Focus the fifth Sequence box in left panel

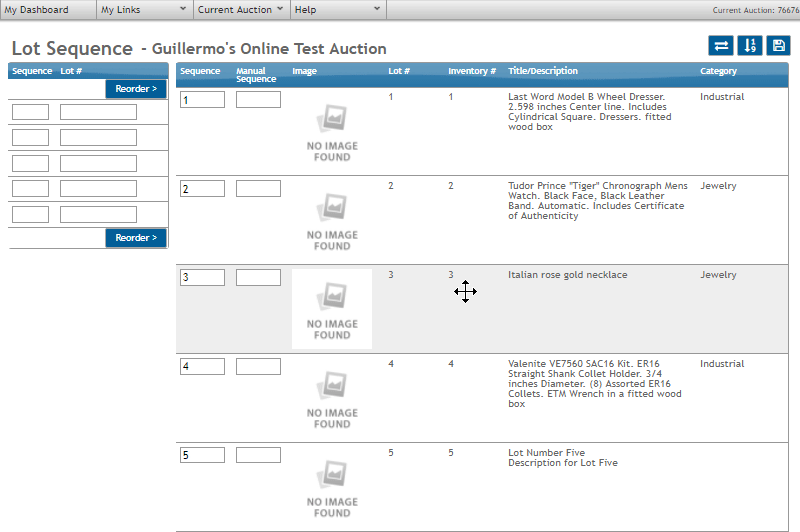click(31, 215)
